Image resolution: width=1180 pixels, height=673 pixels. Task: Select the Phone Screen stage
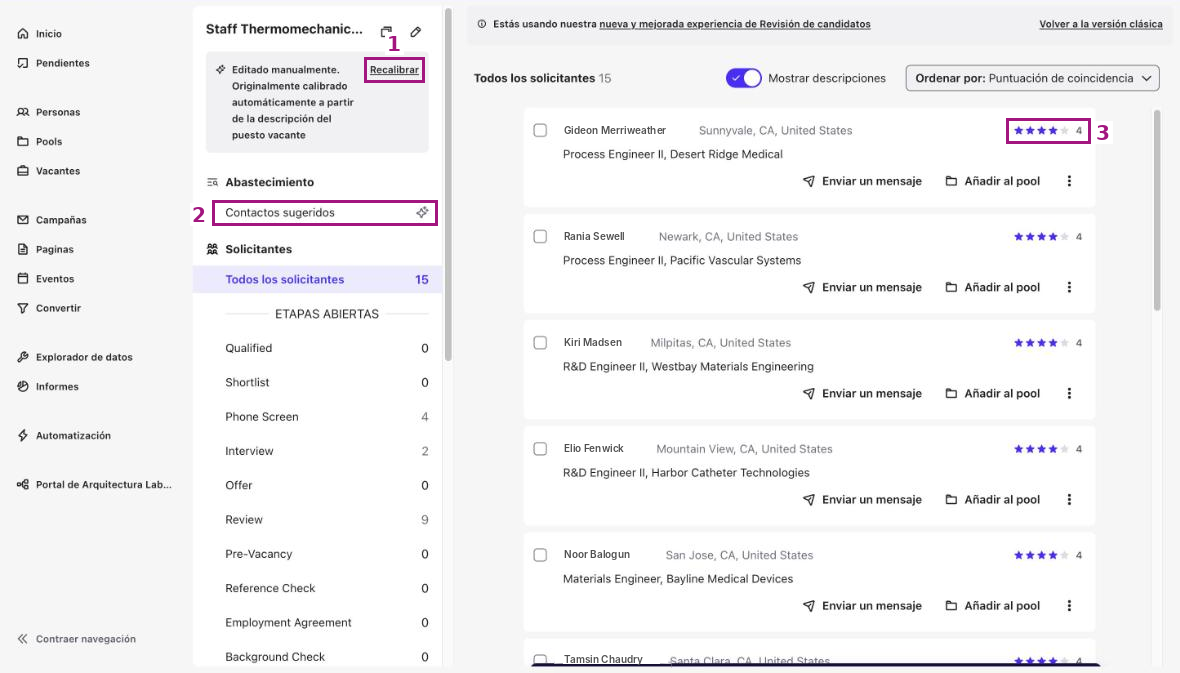point(326,416)
